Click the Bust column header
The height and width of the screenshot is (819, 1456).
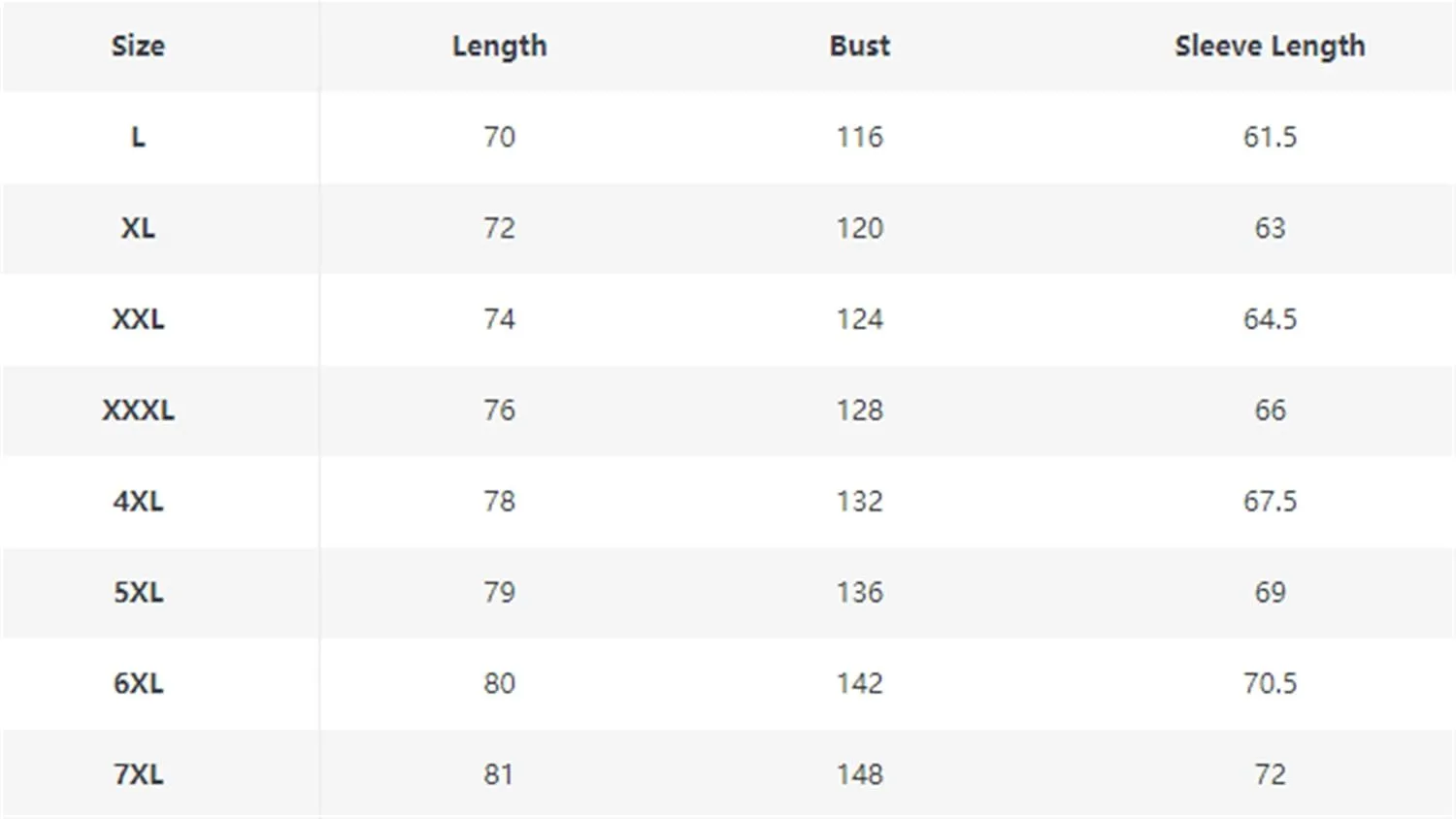tap(859, 46)
